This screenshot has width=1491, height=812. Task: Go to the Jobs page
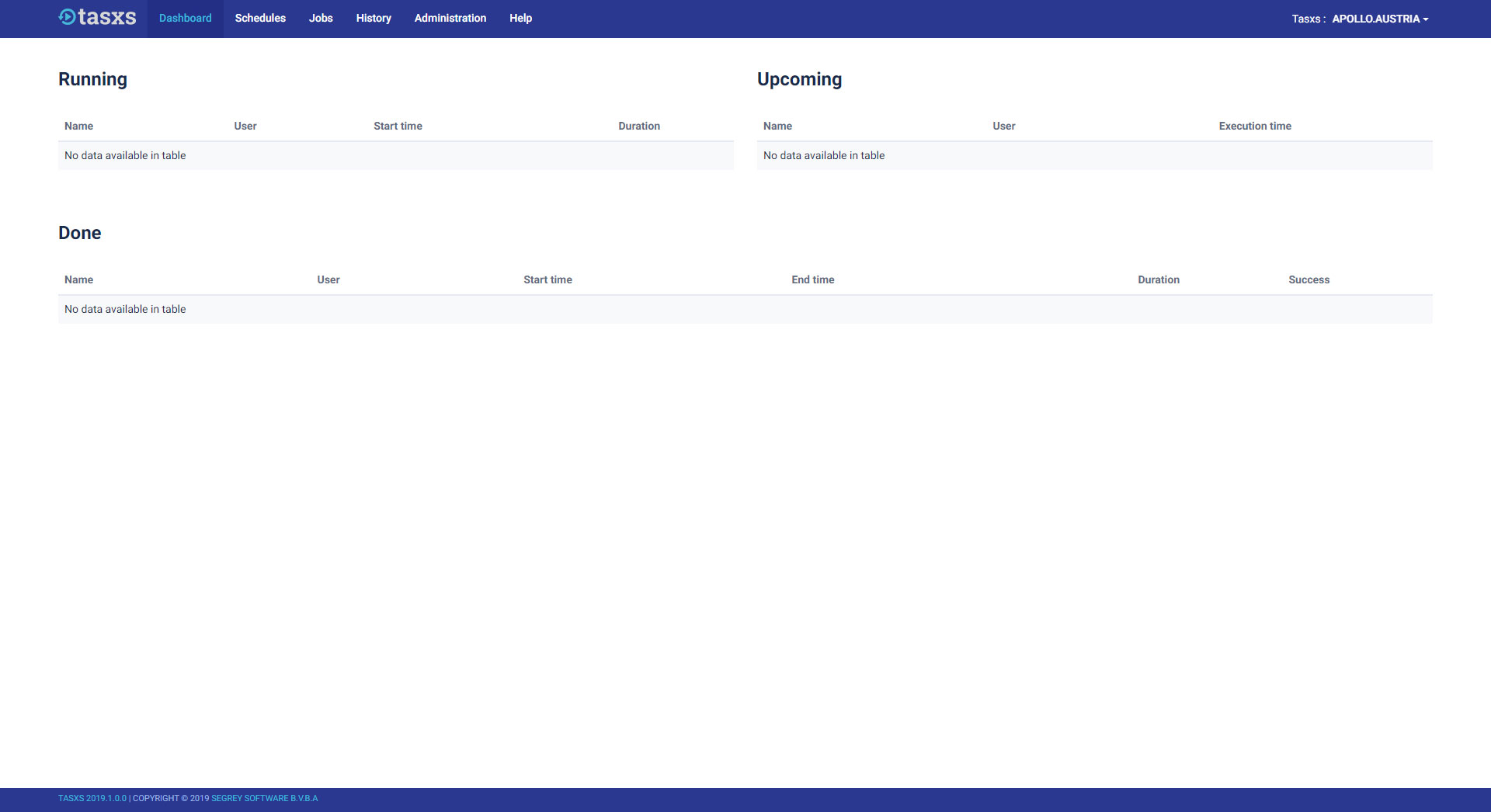[x=321, y=18]
